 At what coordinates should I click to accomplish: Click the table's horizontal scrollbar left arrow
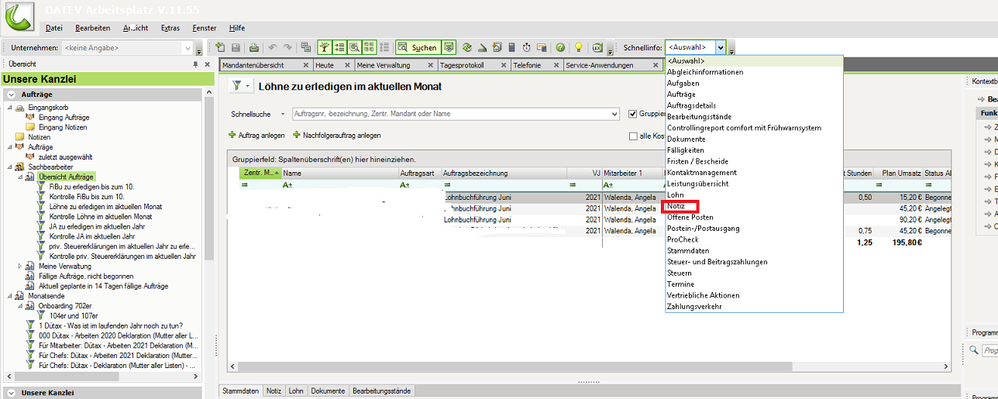[233, 367]
